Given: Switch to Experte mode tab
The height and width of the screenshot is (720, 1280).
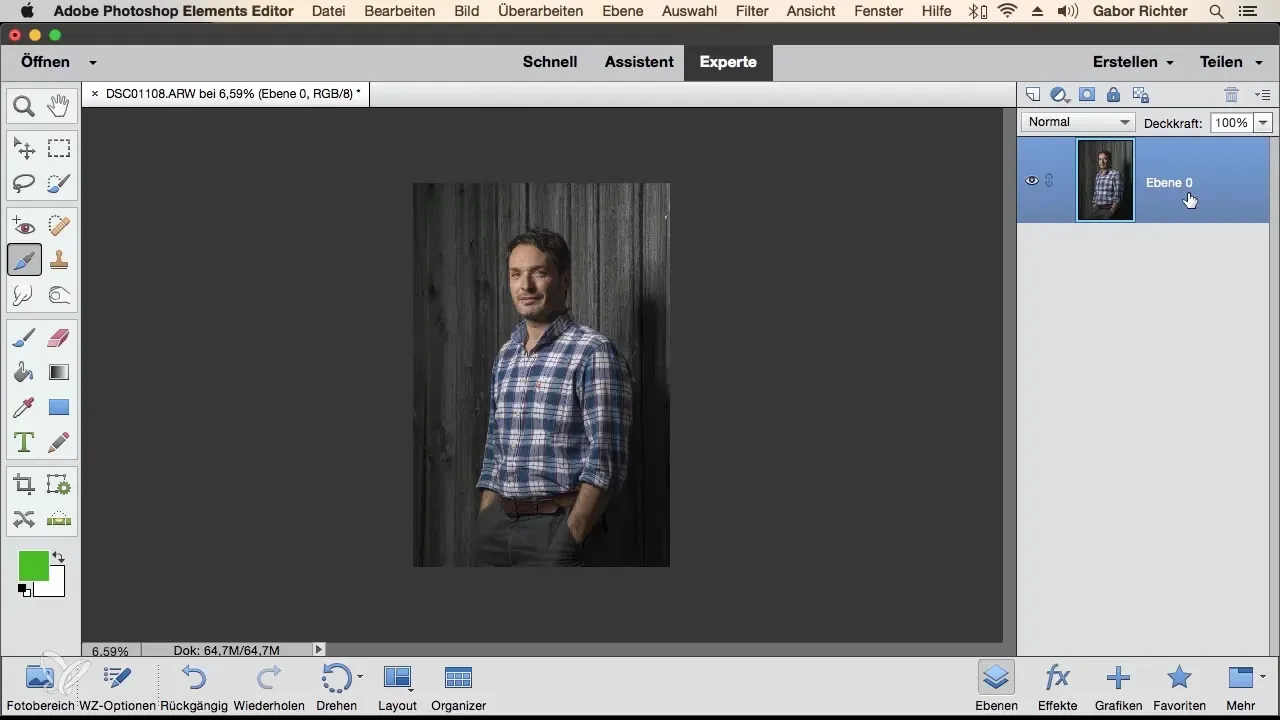Looking at the screenshot, I should tap(728, 62).
